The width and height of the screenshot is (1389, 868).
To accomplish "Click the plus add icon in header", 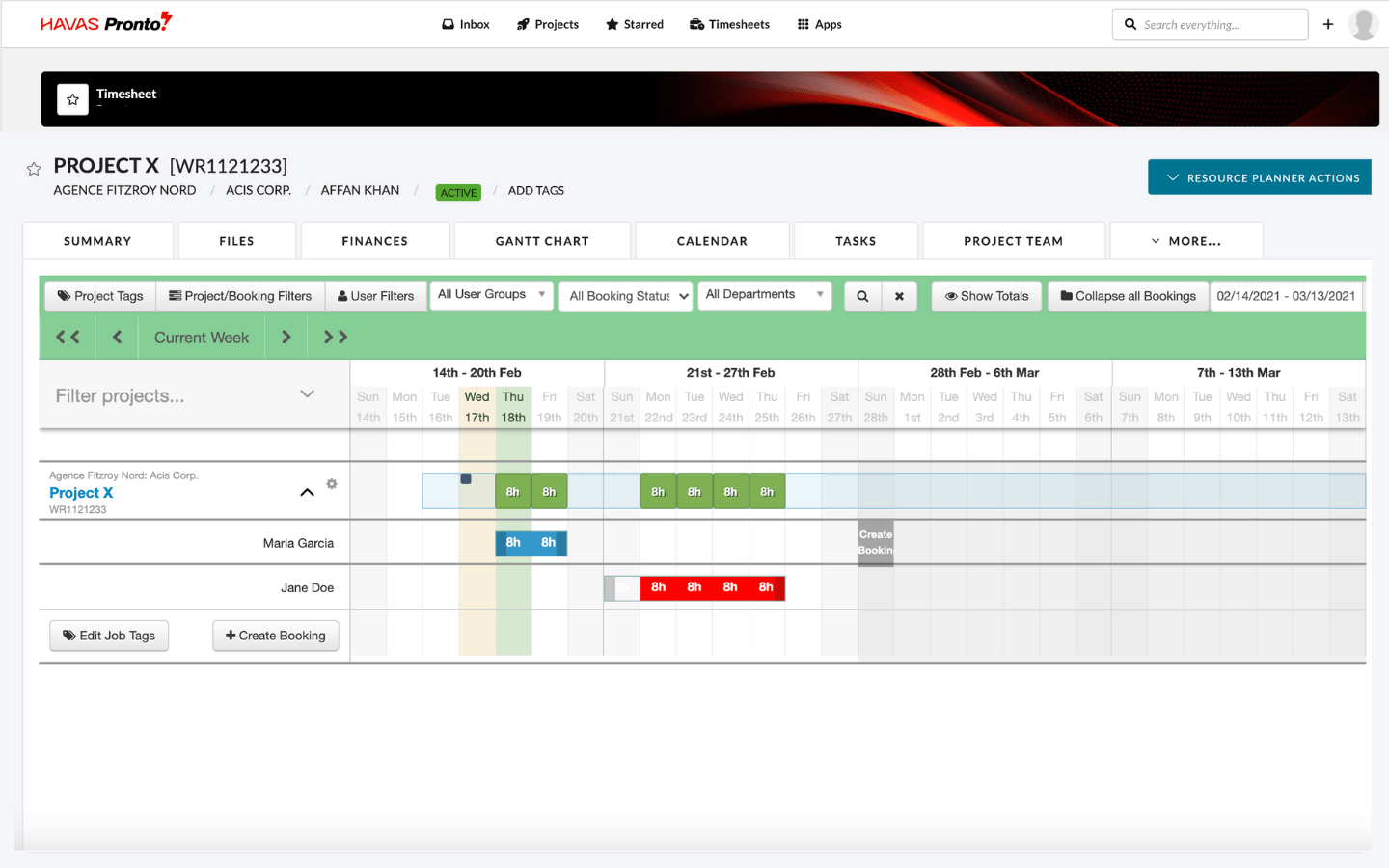I will tap(1328, 24).
